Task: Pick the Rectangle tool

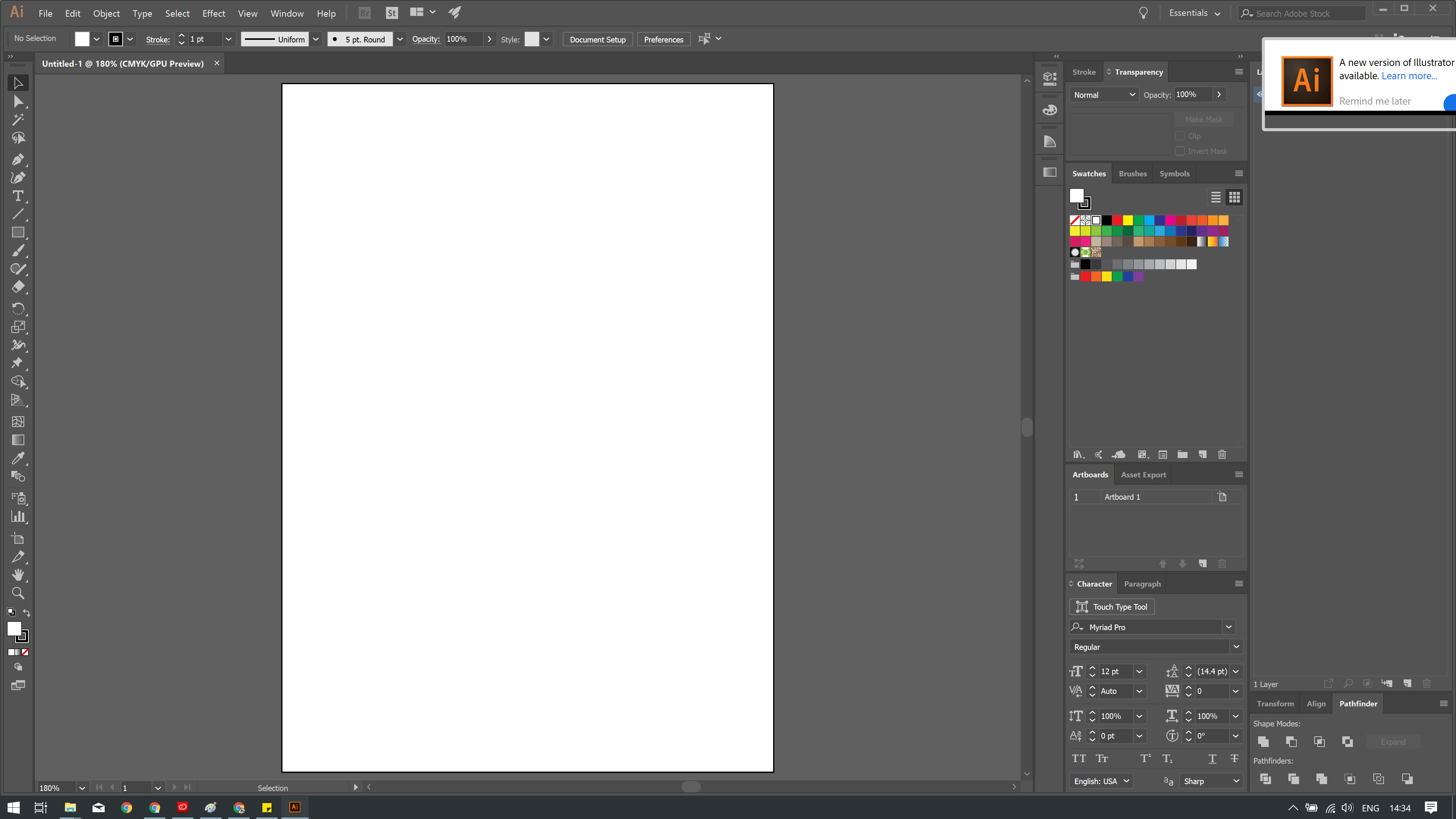Action: tap(17, 232)
